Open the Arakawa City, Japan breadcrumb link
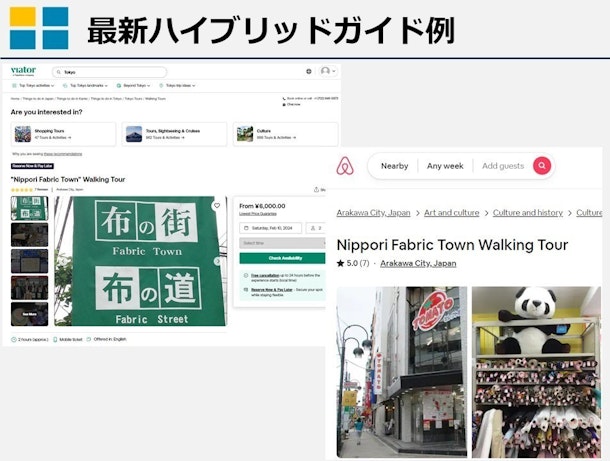The width and height of the screenshot is (610, 461). (x=373, y=213)
